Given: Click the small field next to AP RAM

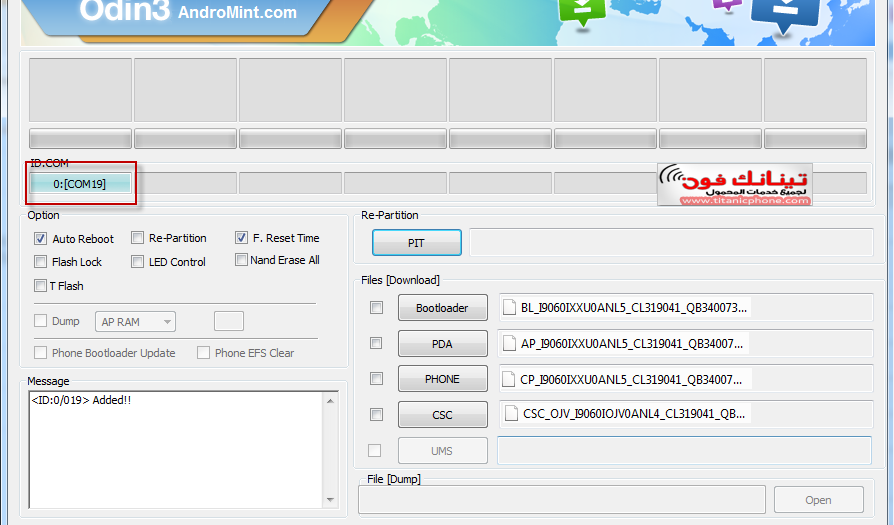Looking at the screenshot, I should pyautogui.click(x=229, y=321).
